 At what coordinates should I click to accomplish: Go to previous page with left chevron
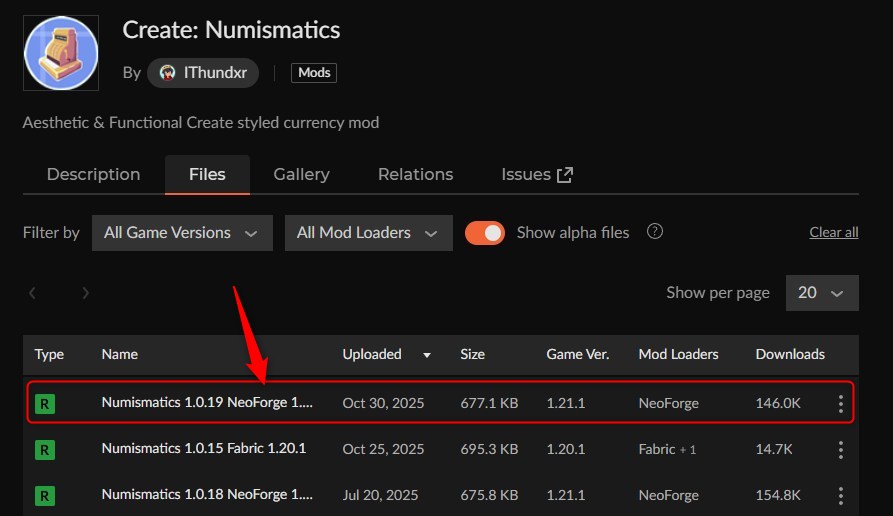[x=32, y=293]
